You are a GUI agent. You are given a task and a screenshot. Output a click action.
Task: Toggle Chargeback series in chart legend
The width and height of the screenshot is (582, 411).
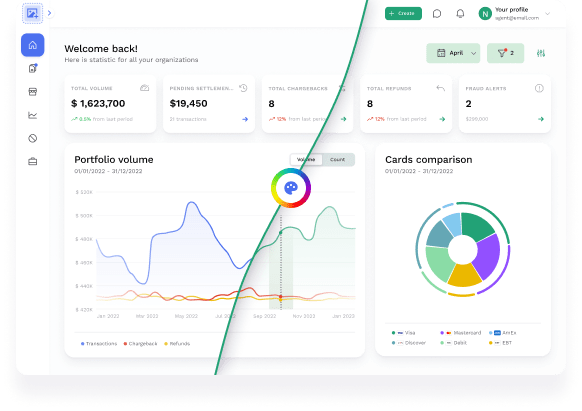140,343
